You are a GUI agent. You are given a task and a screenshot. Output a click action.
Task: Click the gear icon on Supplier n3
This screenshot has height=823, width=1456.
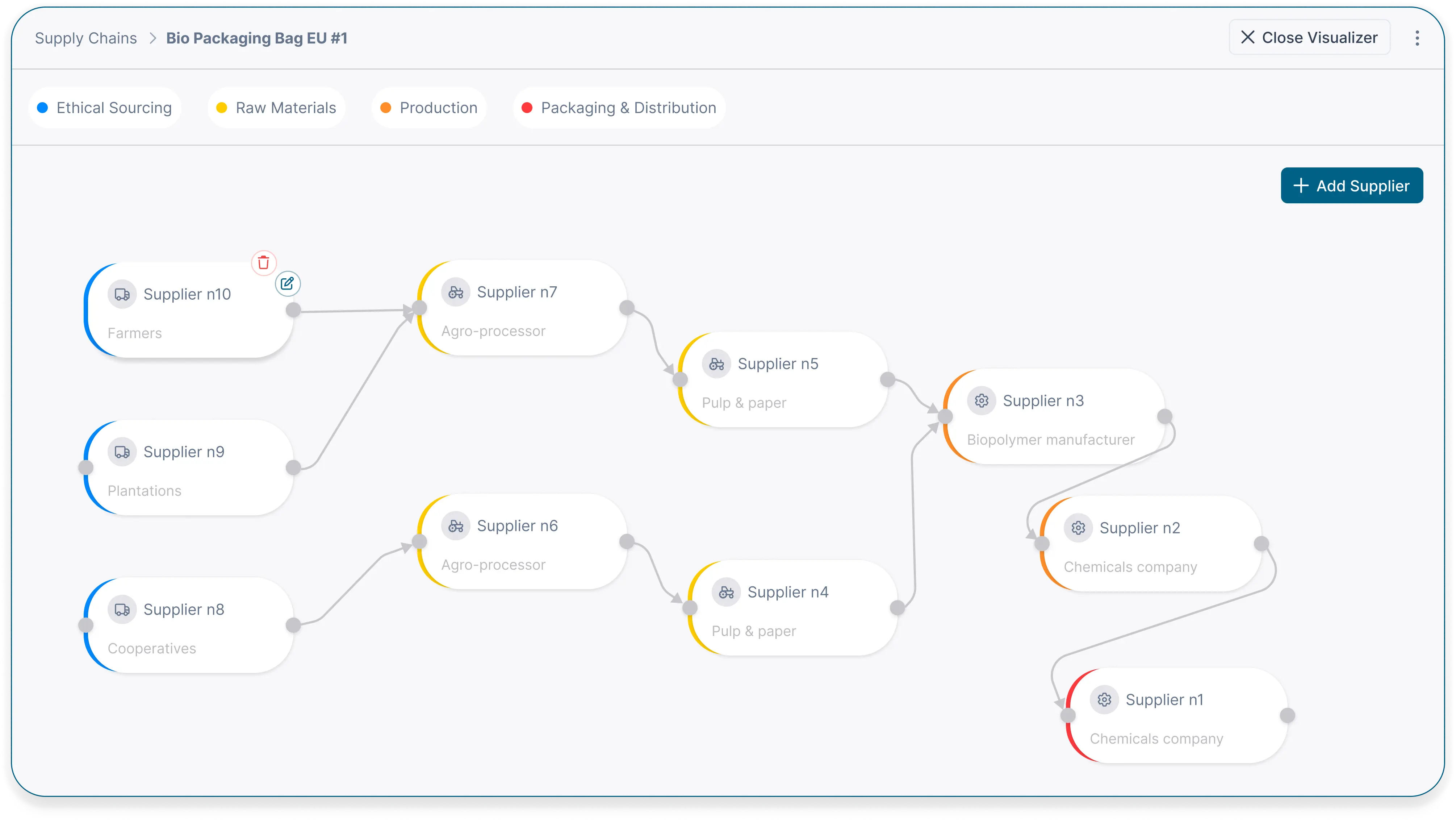pyautogui.click(x=981, y=401)
